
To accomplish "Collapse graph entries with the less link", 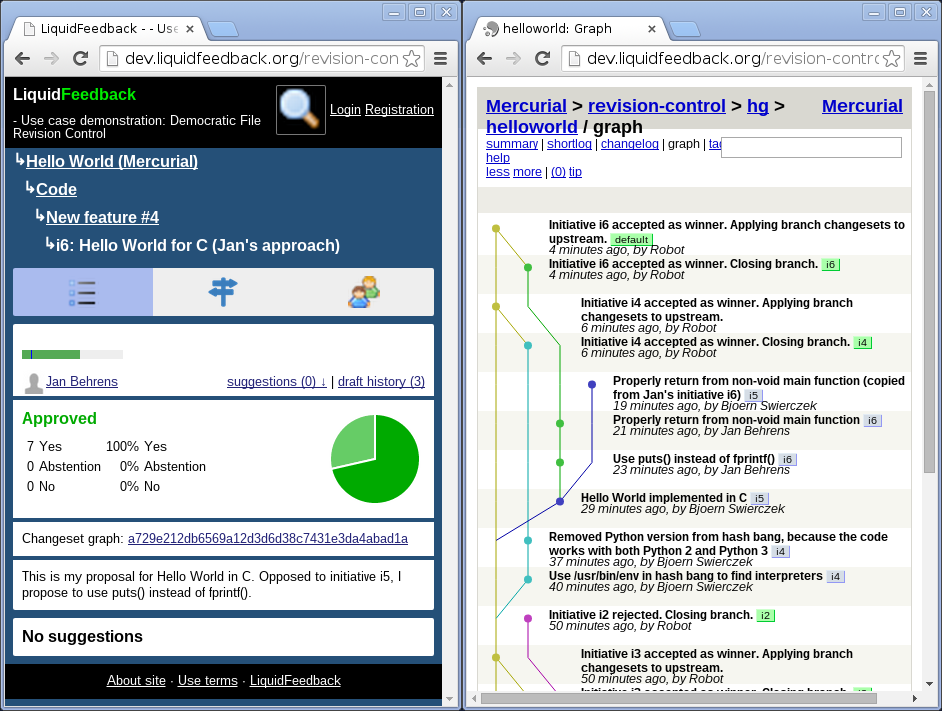I will pos(497,171).
